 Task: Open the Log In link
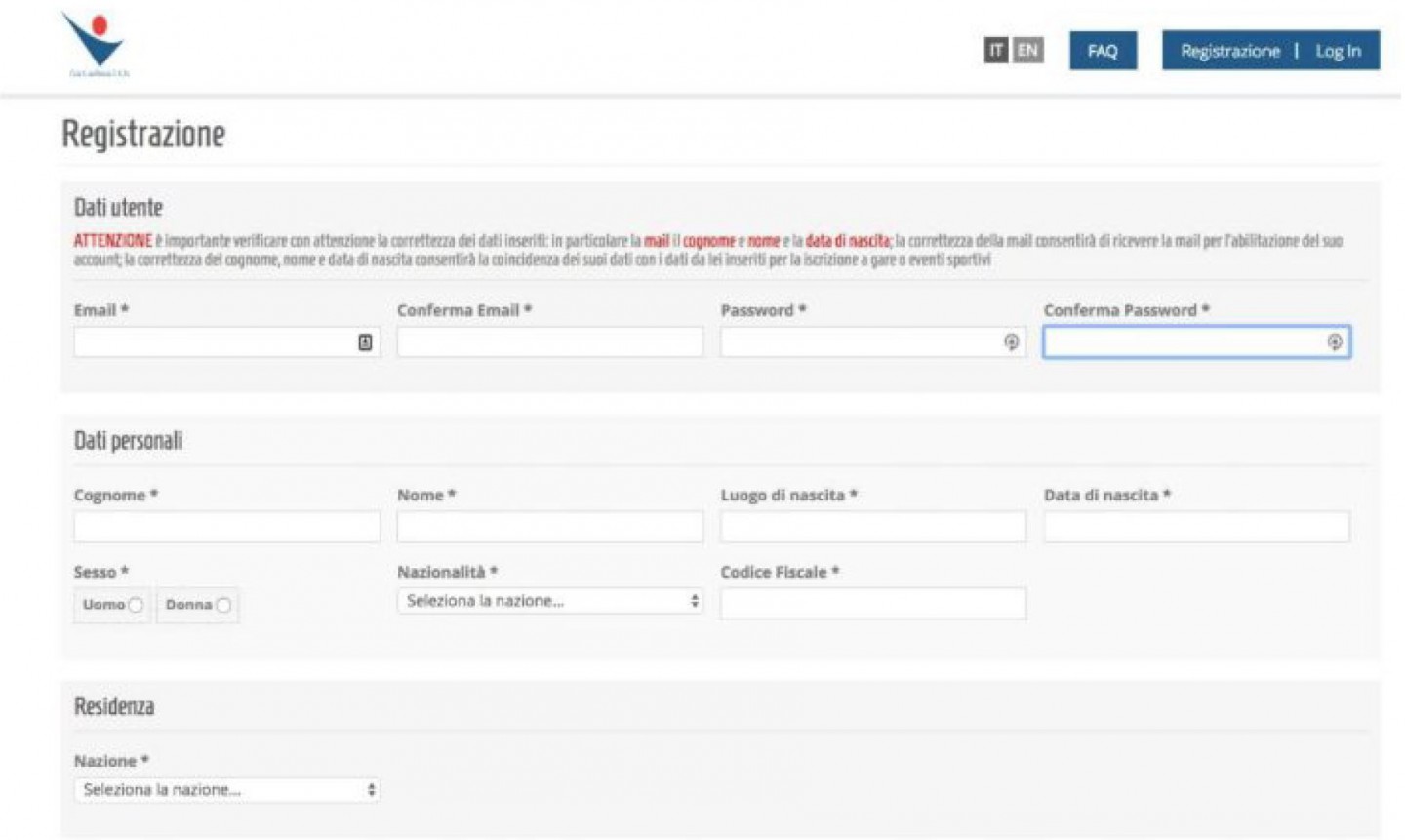[1338, 51]
